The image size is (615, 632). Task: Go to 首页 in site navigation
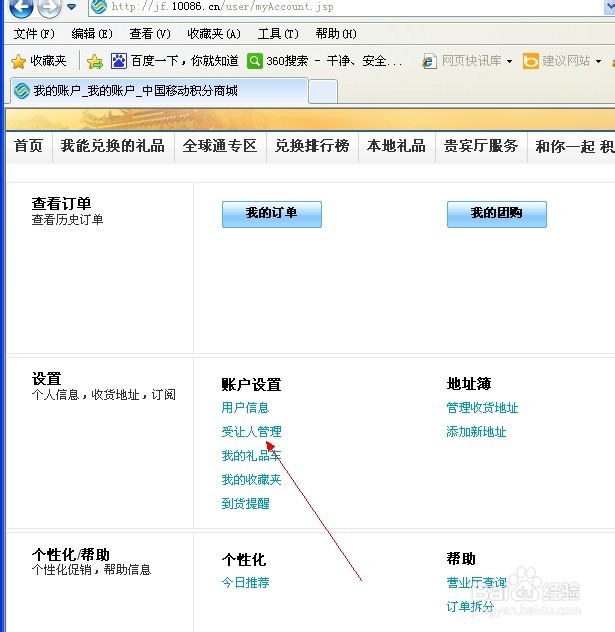pyautogui.click(x=29, y=146)
